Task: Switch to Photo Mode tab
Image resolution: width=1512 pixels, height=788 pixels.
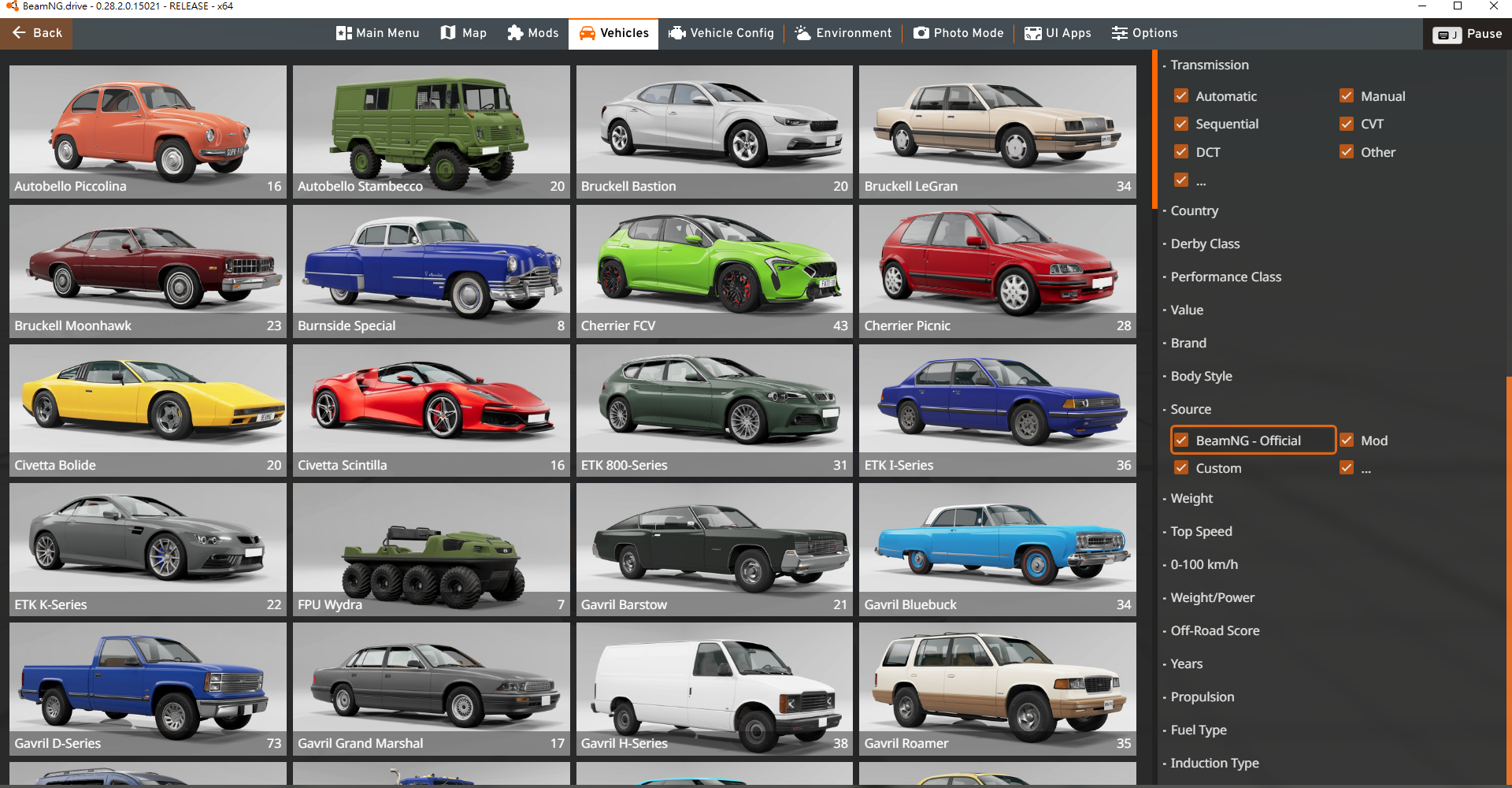Action: [x=958, y=33]
